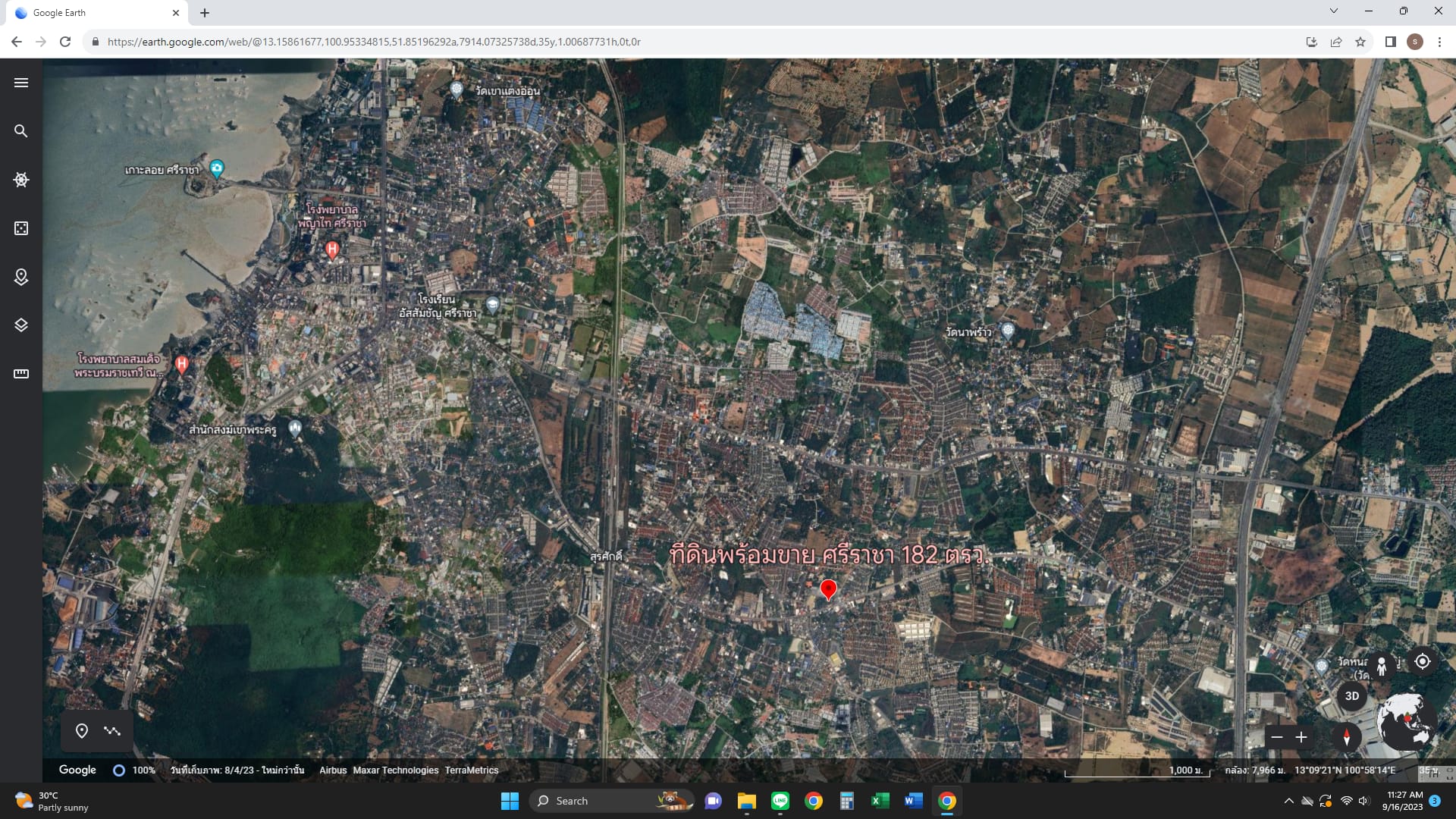Pick up the Pegman Street View icon

click(x=1382, y=665)
